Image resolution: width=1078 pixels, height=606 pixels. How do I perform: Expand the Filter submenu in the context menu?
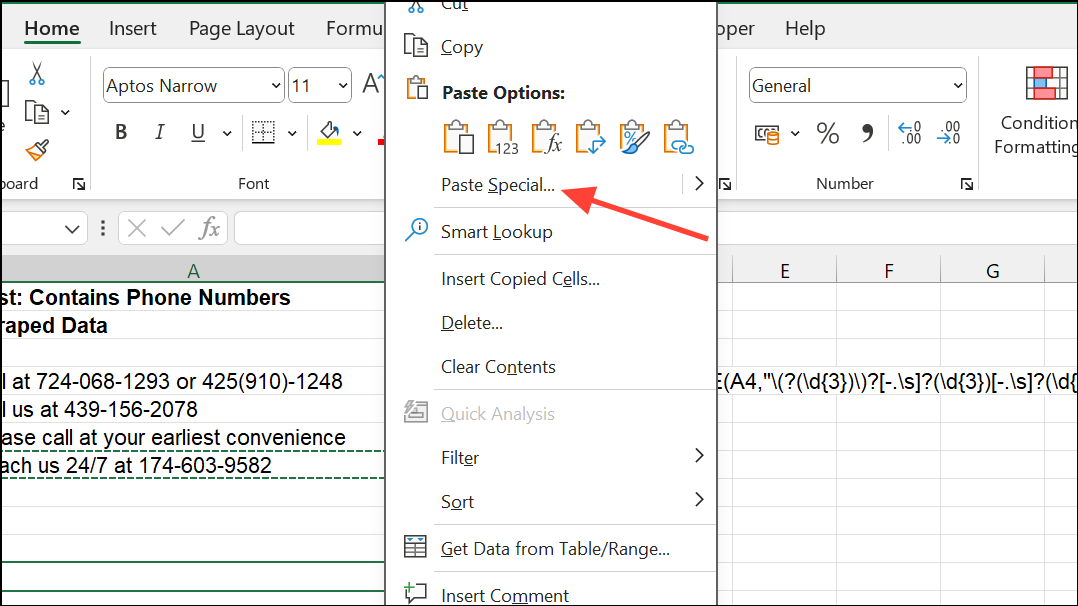pyautogui.click(x=460, y=457)
